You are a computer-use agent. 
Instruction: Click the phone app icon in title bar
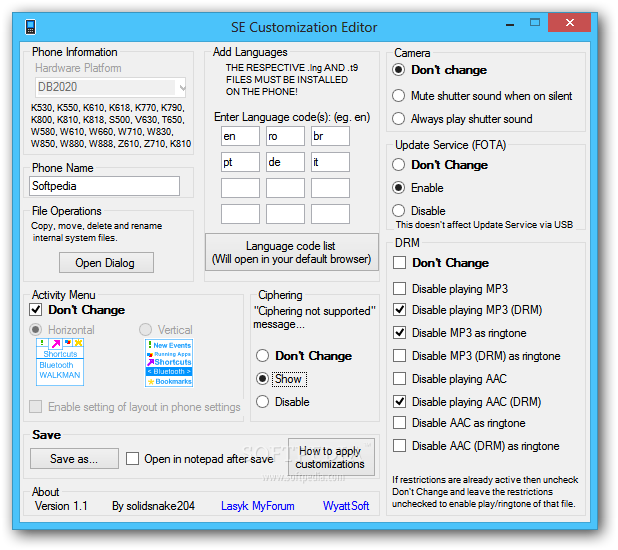click(x=30, y=27)
